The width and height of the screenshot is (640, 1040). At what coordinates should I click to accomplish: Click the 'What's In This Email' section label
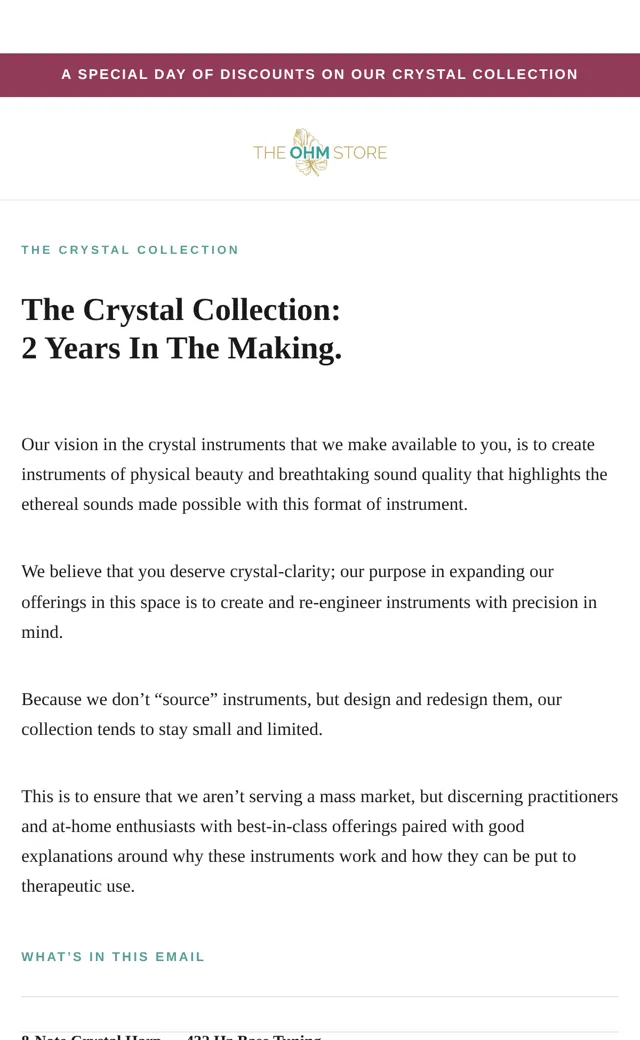(113, 957)
